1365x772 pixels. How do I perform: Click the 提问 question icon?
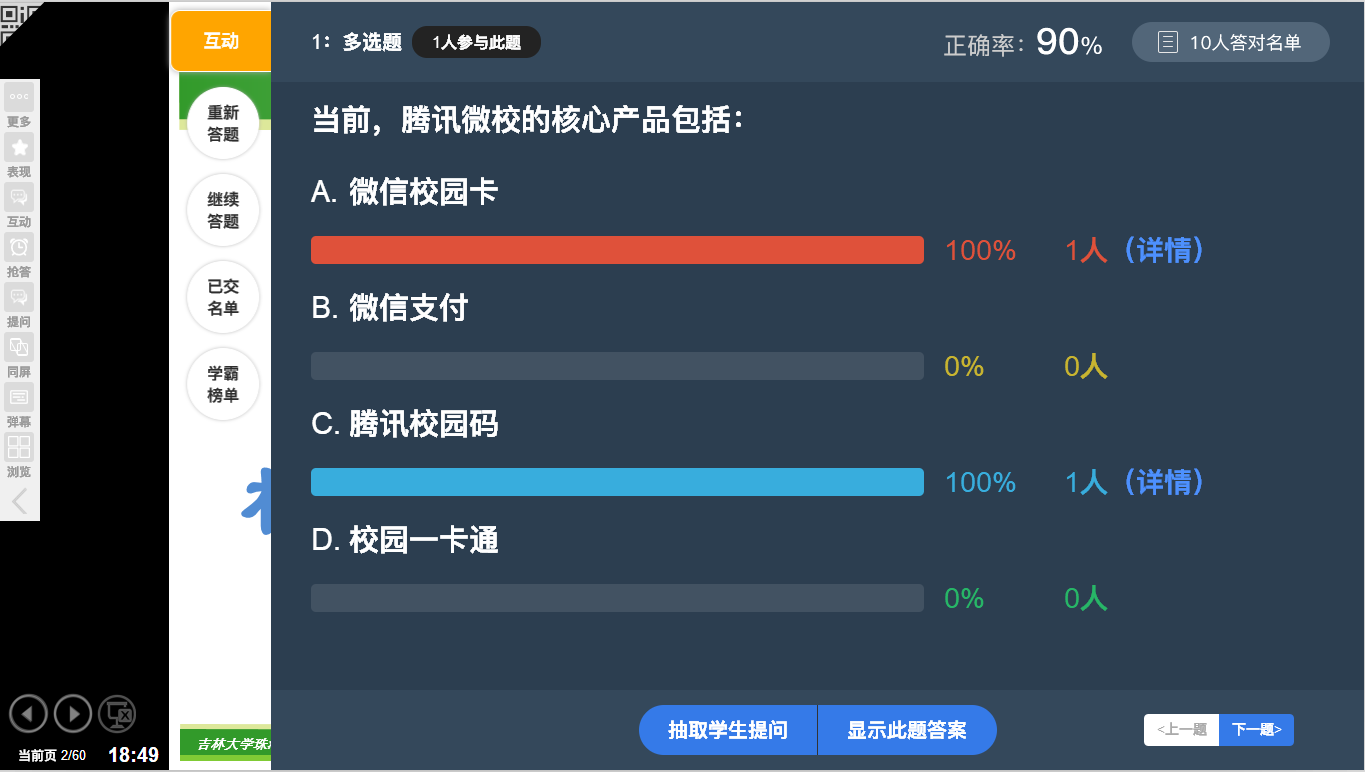(19, 297)
